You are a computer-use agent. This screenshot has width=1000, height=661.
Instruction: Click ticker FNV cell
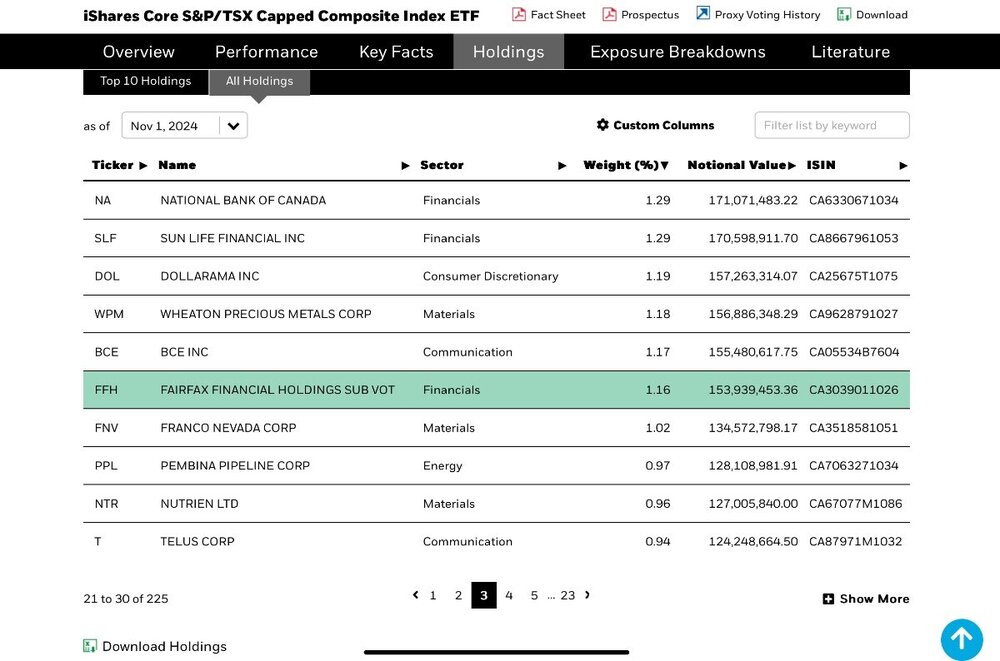coord(107,428)
